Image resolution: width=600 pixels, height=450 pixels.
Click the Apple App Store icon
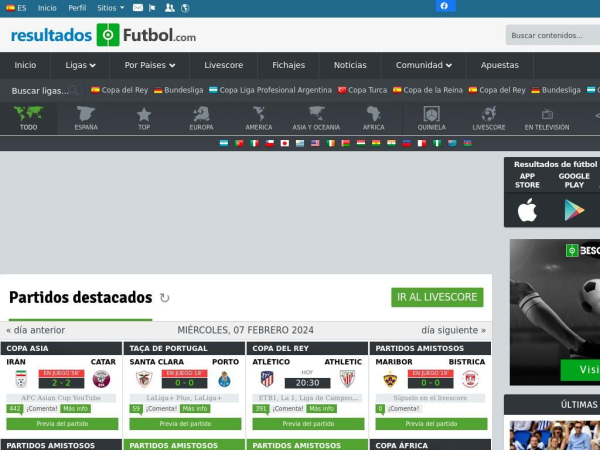click(x=527, y=210)
